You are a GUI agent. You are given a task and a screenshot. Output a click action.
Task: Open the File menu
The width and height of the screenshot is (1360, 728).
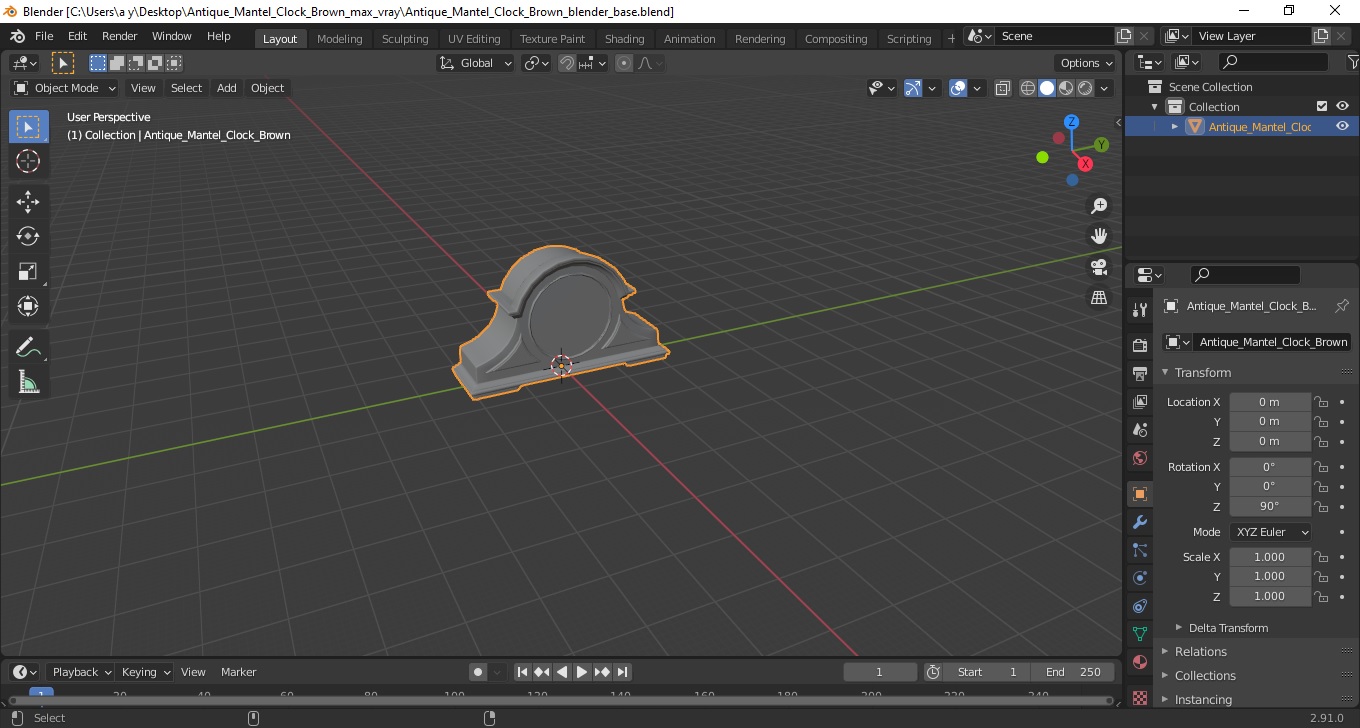tap(44, 36)
